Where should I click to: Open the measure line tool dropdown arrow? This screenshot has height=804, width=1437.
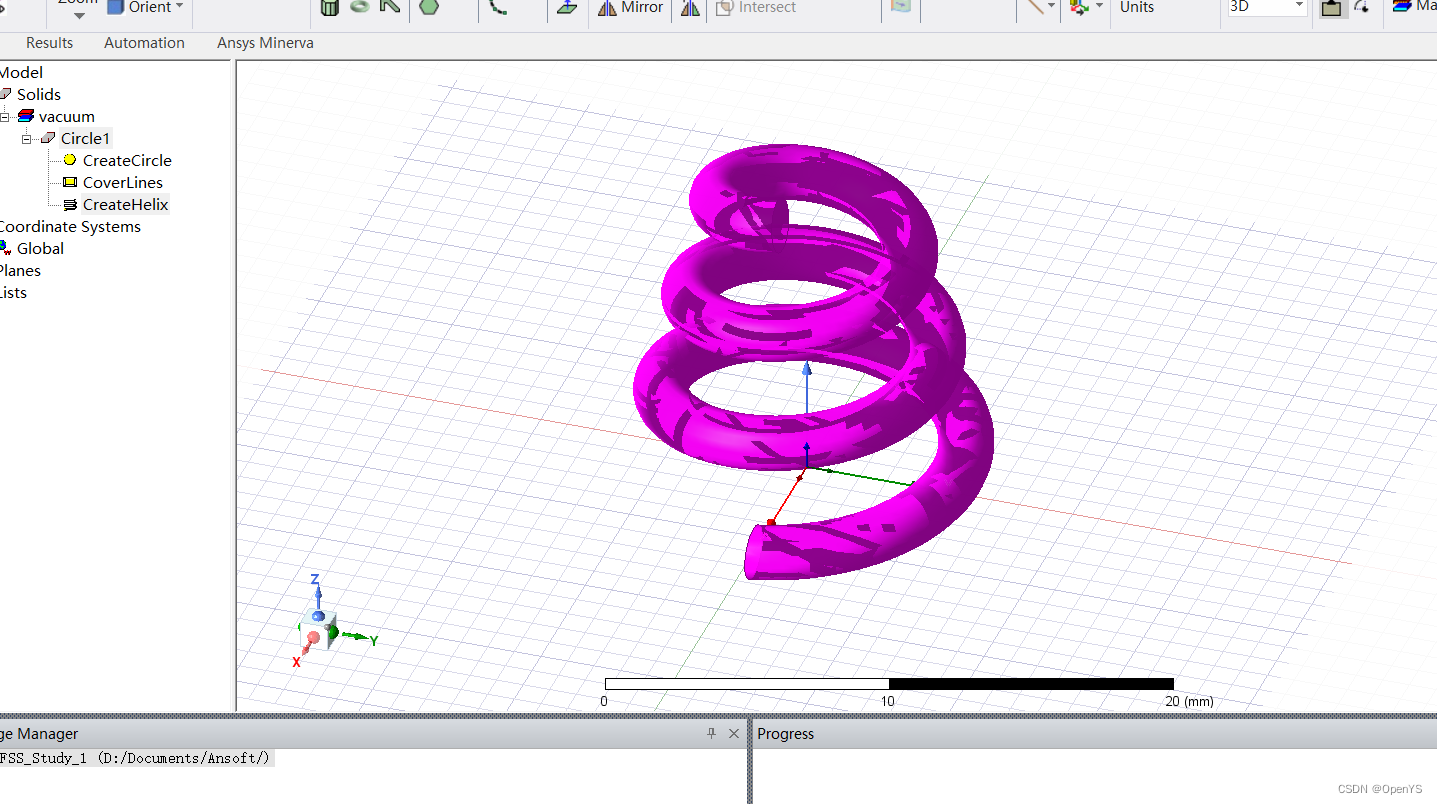(1051, 6)
